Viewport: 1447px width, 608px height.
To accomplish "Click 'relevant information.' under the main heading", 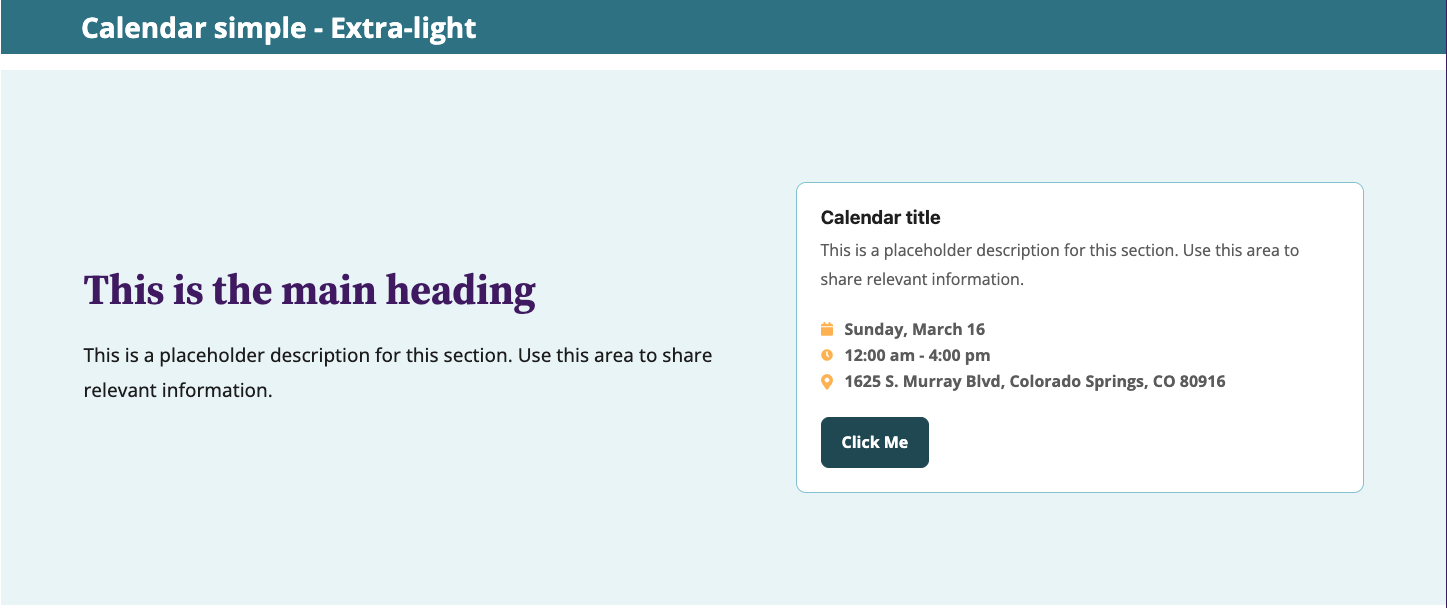I will coord(178,390).
